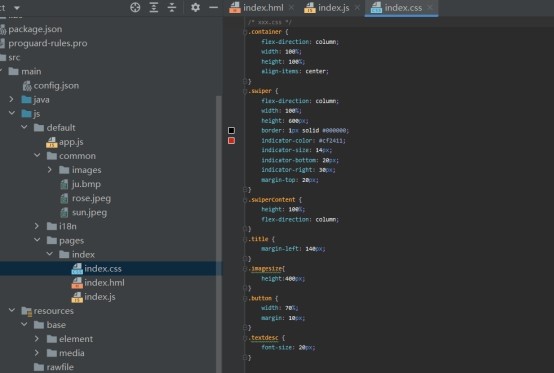The image size is (554, 373).
Task: Collapse the default folder chevron
Action: [24, 127]
